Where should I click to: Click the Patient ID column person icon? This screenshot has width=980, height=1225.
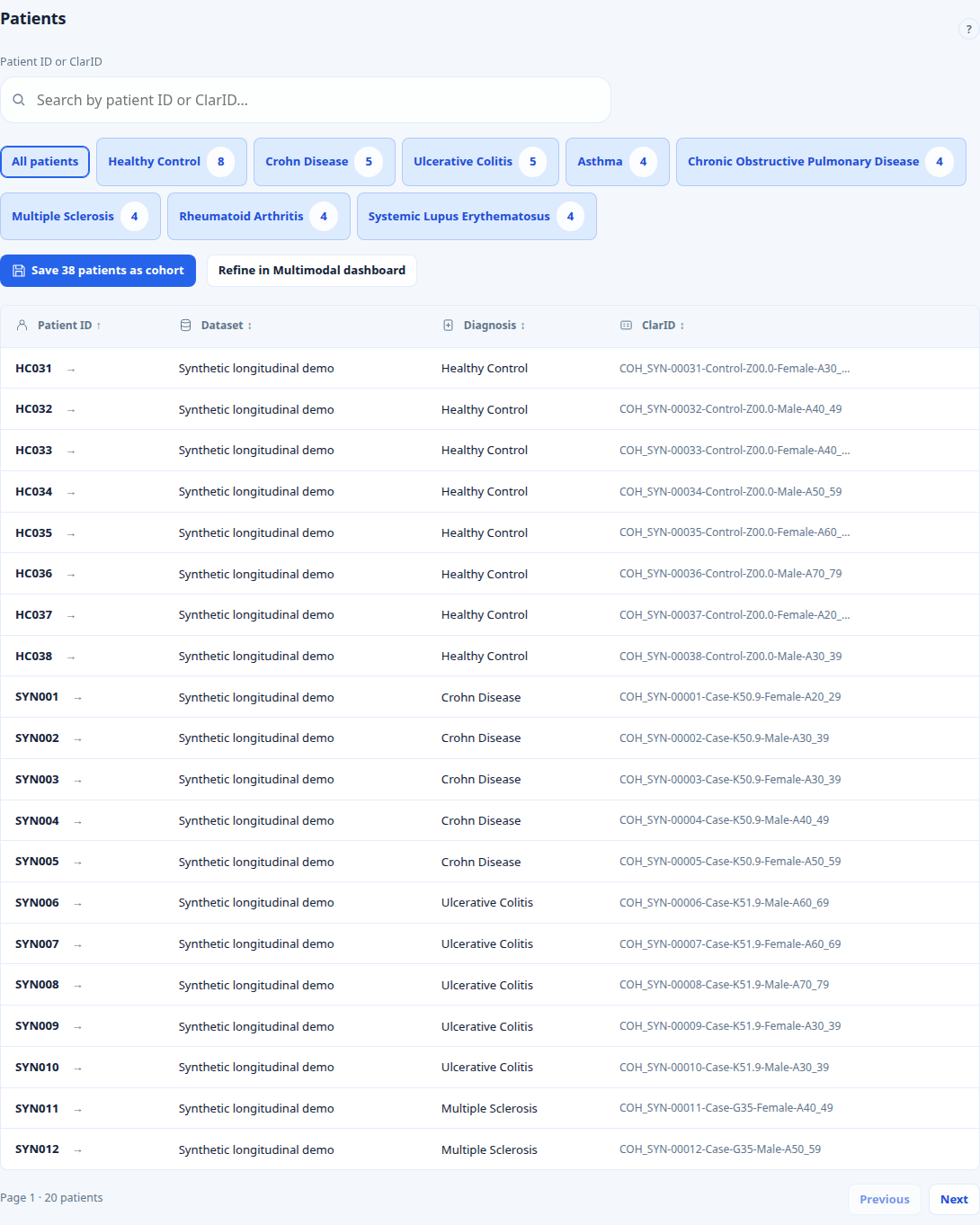(22, 326)
